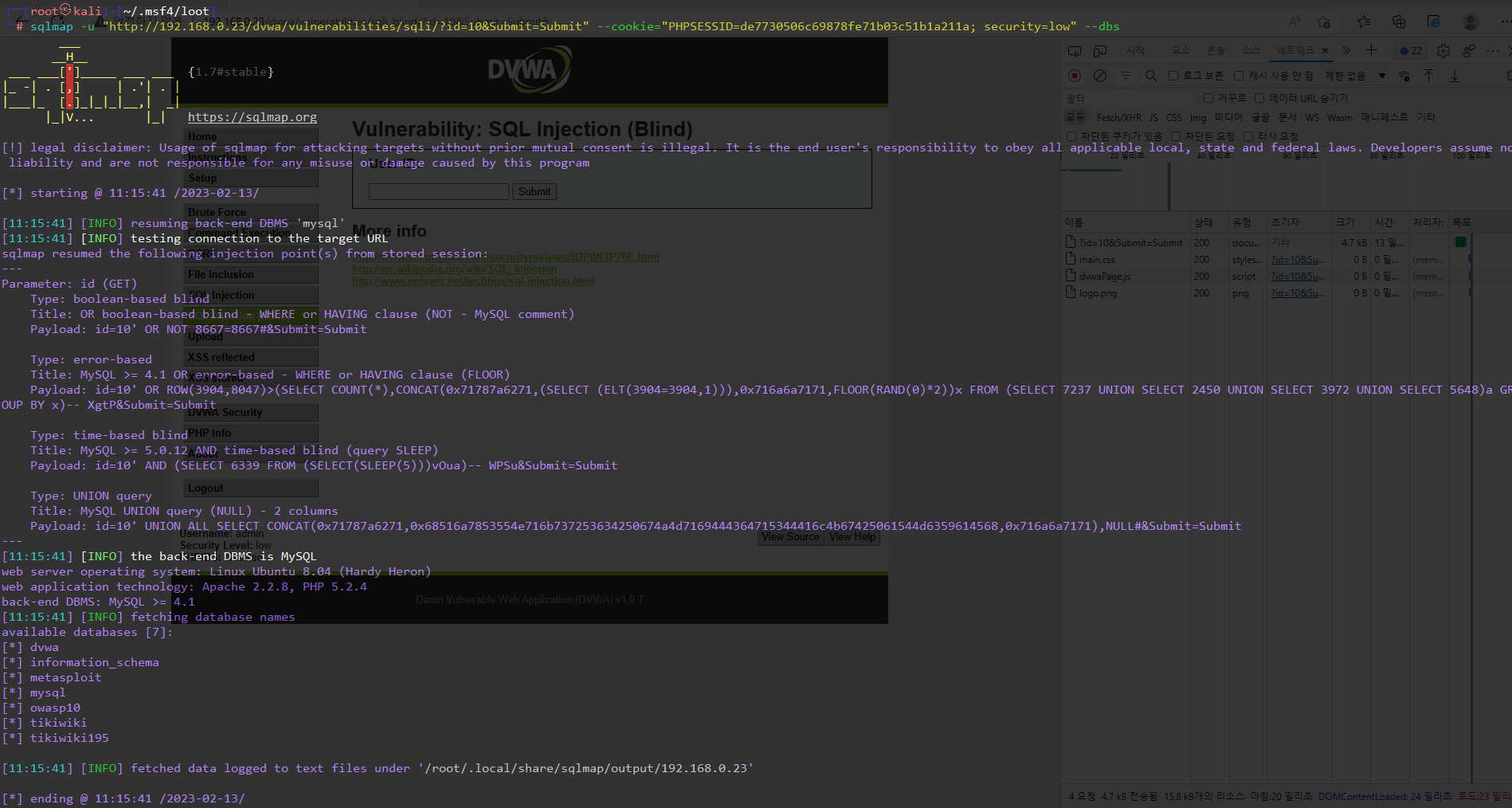Export HAR file down-arrow icon
This screenshot has height=808, width=1512.
click(x=1455, y=75)
